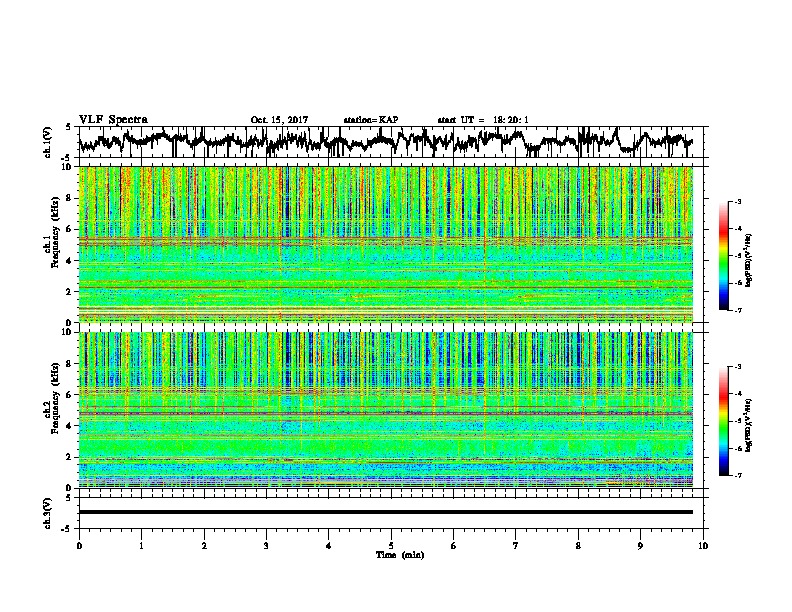Click the "-3" label on ch.1 colorbar
The width and height of the screenshot is (792, 612).
click(737, 202)
